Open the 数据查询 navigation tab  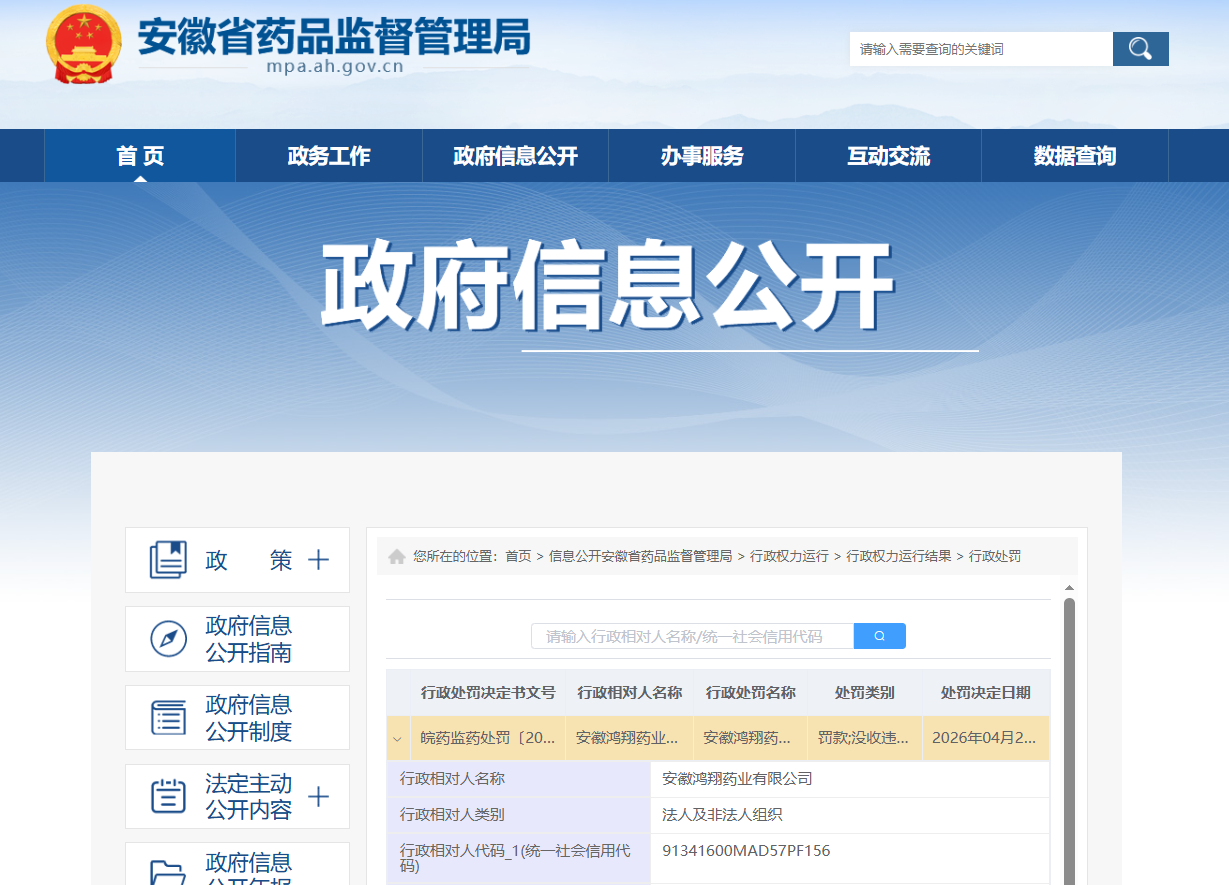click(x=1074, y=156)
